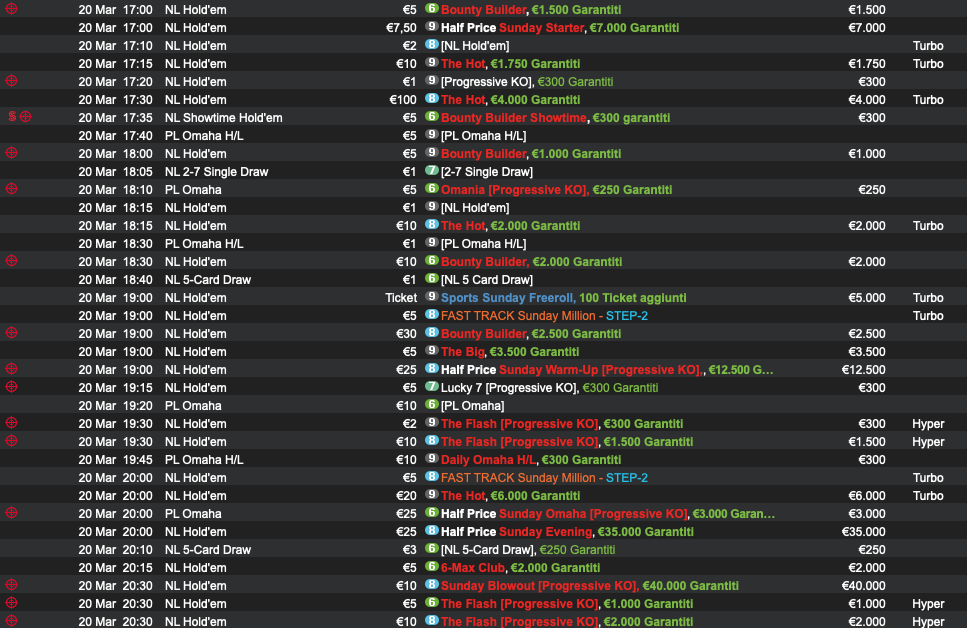The image size is (967, 628).
Task: Open The Big €3.500 Garantiti tournament
Action: (x=509, y=351)
